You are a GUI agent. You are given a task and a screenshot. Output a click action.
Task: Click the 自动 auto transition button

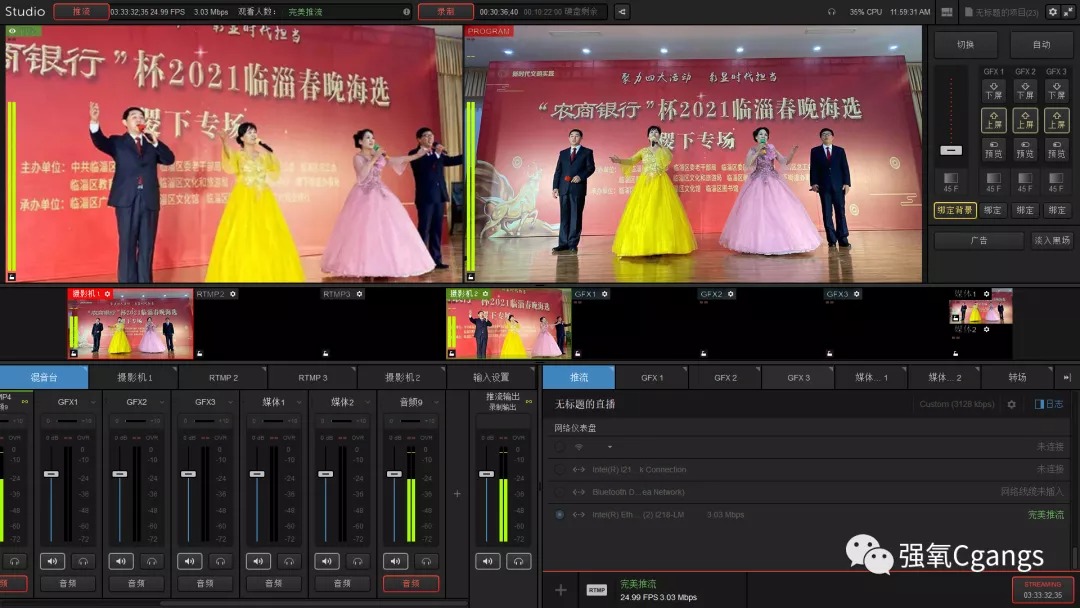(x=1041, y=45)
